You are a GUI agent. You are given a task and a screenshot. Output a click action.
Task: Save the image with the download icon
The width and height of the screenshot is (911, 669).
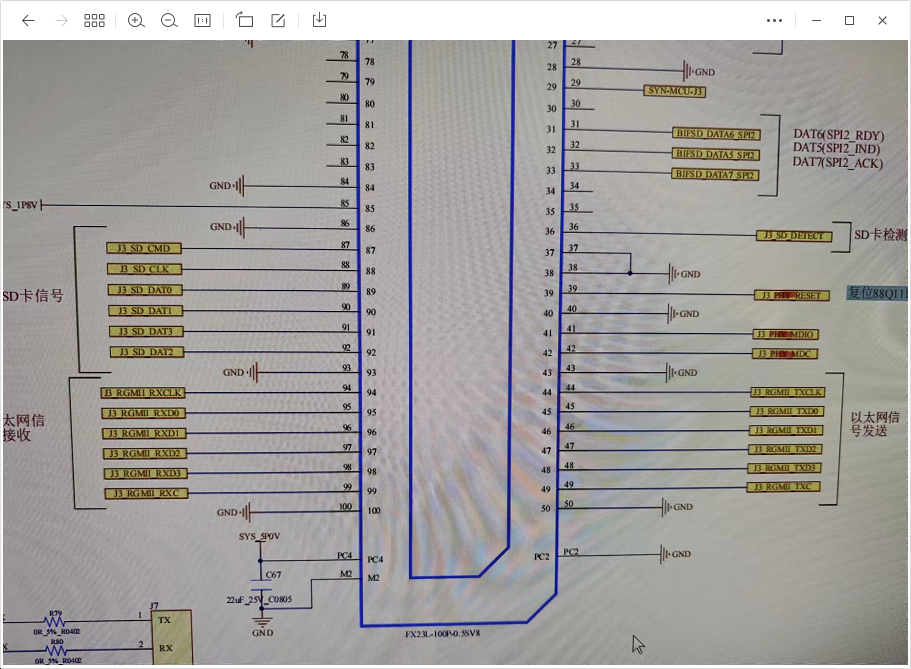coord(320,20)
